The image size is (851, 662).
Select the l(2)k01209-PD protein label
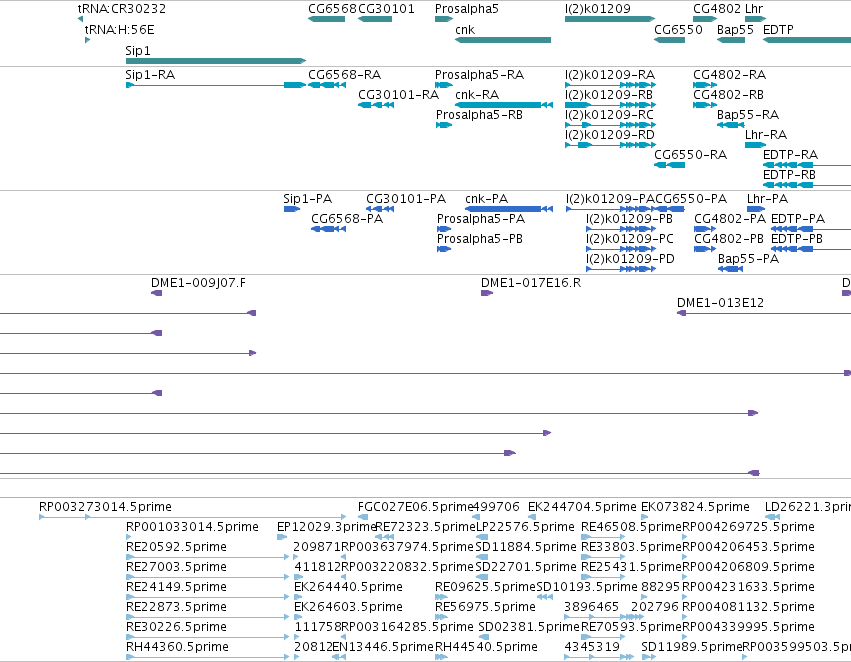pos(630,259)
